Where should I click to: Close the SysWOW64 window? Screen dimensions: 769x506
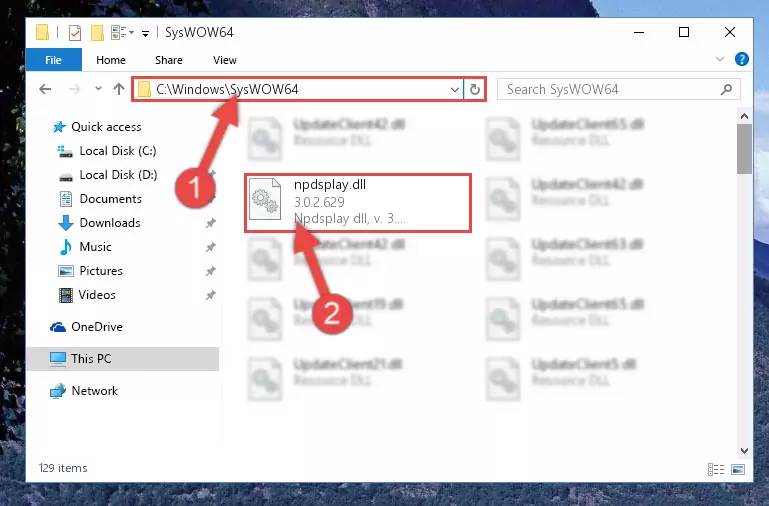point(730,32)
